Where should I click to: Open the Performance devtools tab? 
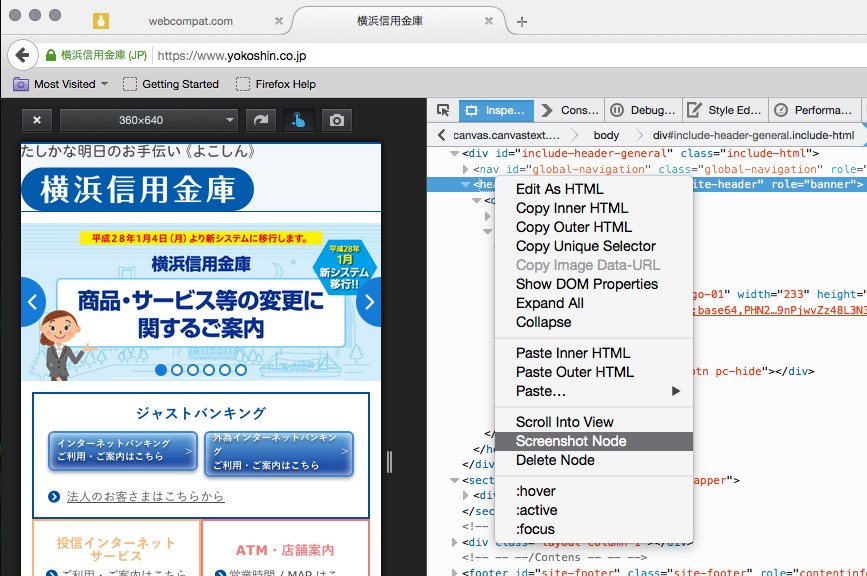pyautogui.click(x=816, y=110)
